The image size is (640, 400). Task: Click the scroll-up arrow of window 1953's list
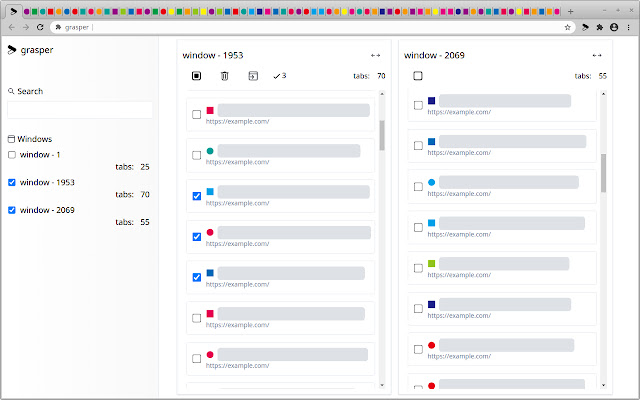pos(382,94)
